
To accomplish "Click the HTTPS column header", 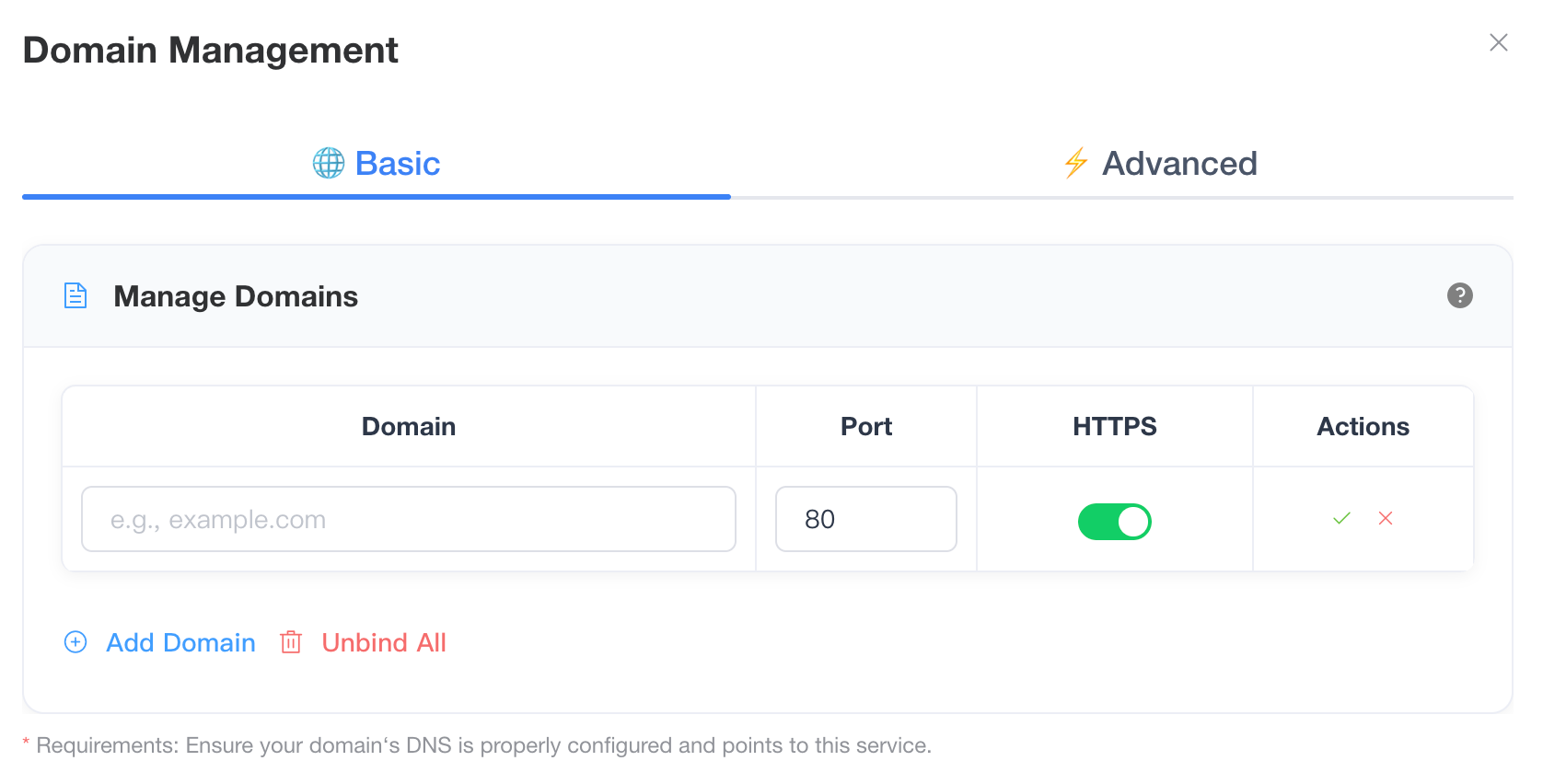I will (1114, 427).
